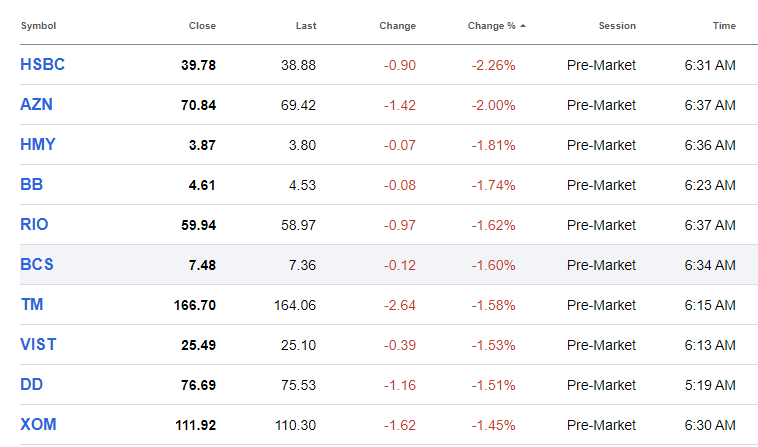Viewport: 758px width, 447px height.
Task: Select the DD ticker link
Action: [x=31, y=384]
